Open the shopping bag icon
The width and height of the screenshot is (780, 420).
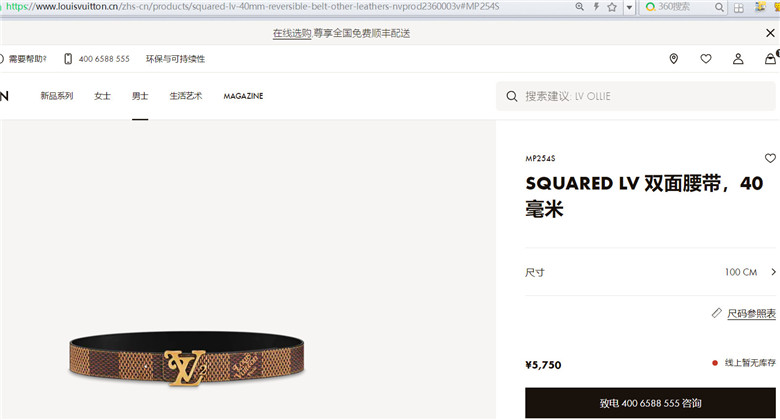click(x=770, y=59)
